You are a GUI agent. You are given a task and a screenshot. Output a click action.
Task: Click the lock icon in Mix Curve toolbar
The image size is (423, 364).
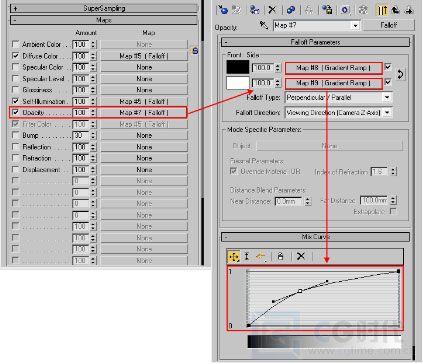pyautogui.click(x=280, y=256)
